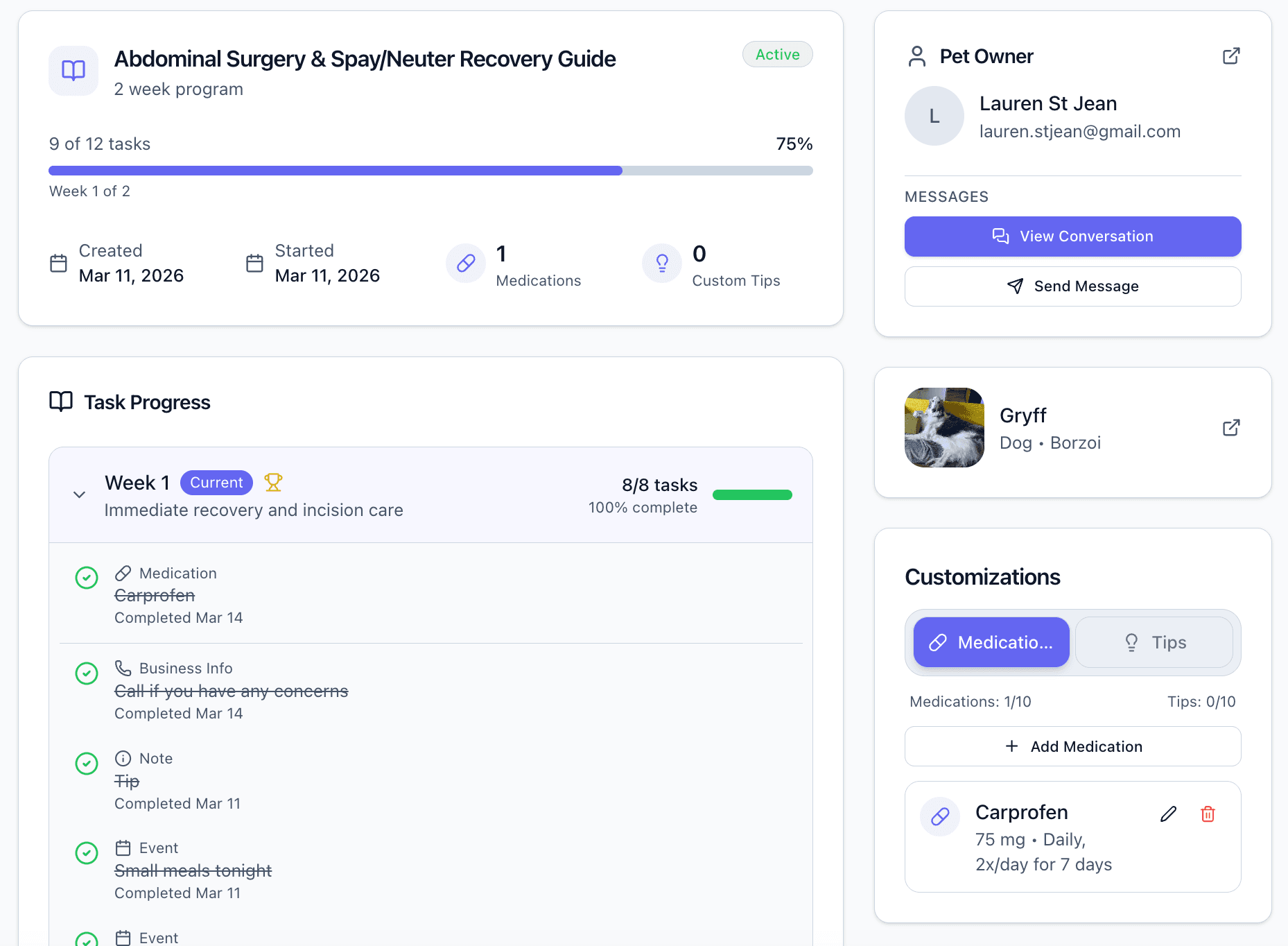Uncheck the completed Tip note task

87,764
